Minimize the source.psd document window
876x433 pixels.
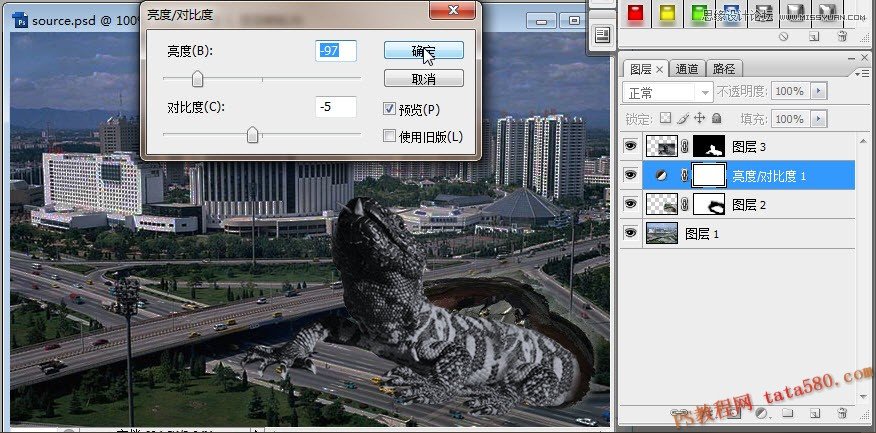coord(541,21)
